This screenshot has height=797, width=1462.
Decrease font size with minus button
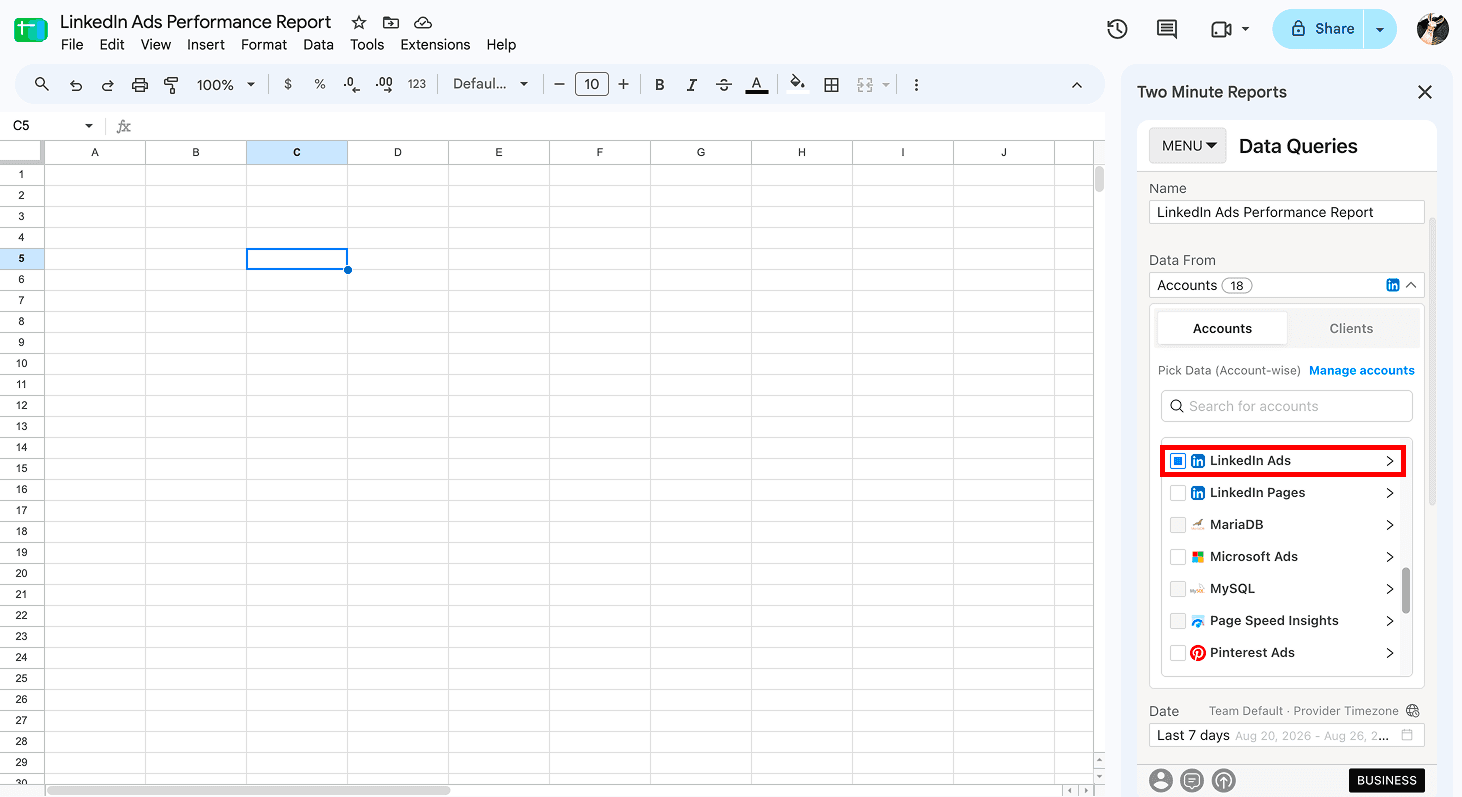click(559, 85)
